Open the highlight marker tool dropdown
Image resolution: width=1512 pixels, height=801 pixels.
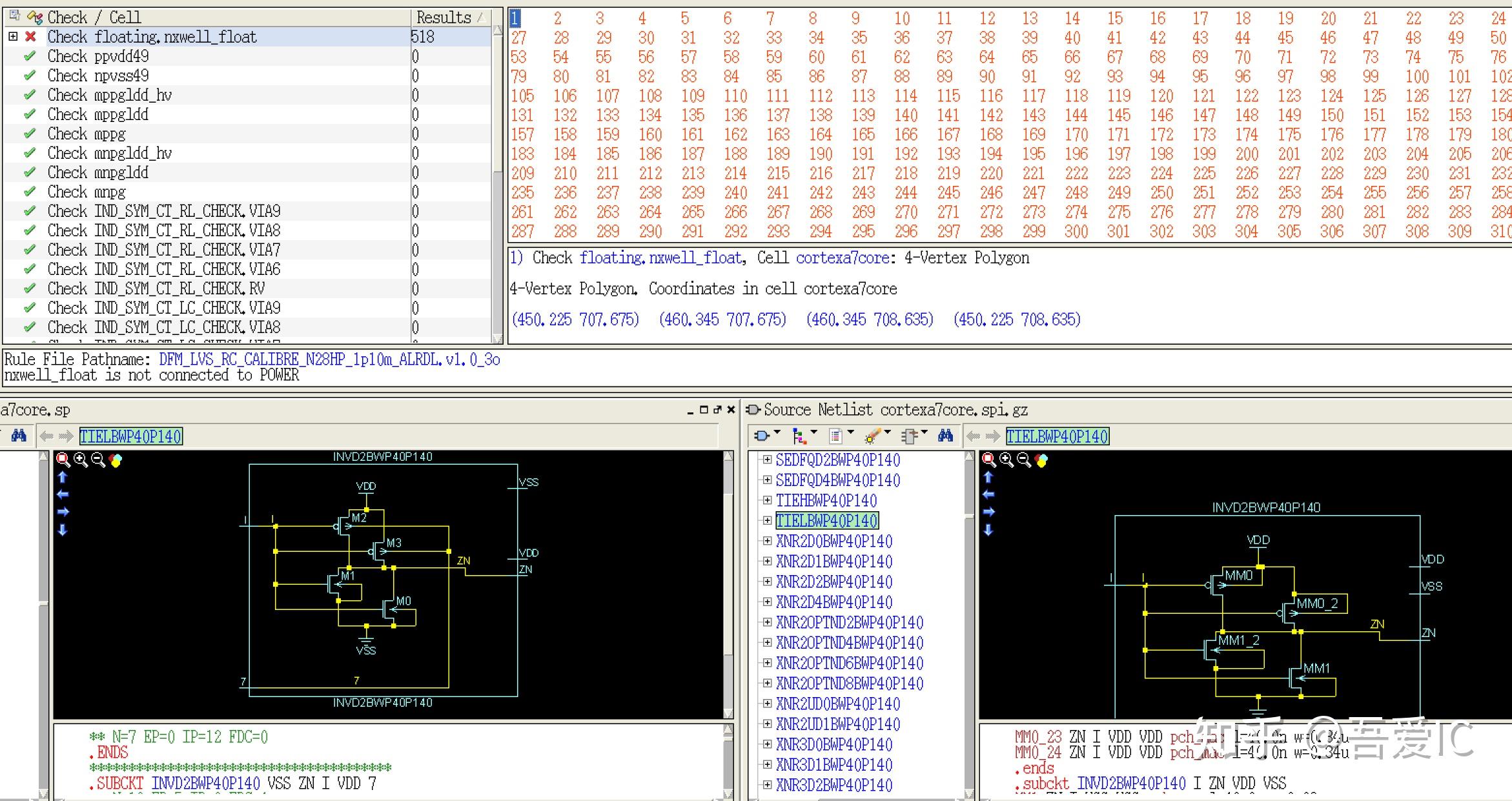(888, 432)
